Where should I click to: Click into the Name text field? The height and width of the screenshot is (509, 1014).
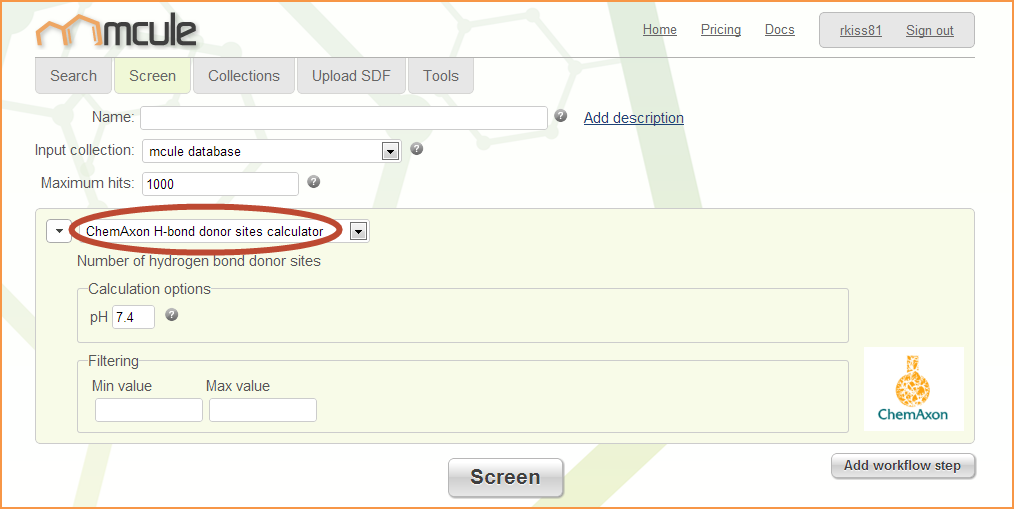click(x=343, y=118)
